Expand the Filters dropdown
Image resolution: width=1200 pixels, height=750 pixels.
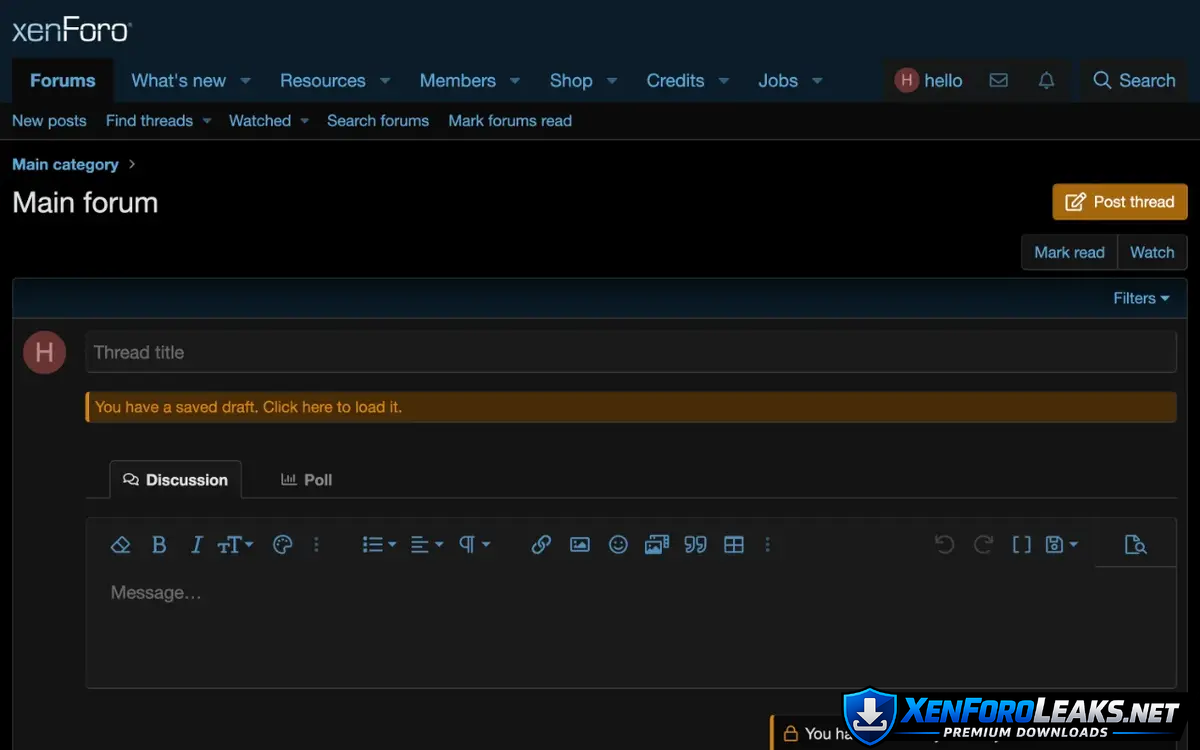(1141, 298)
